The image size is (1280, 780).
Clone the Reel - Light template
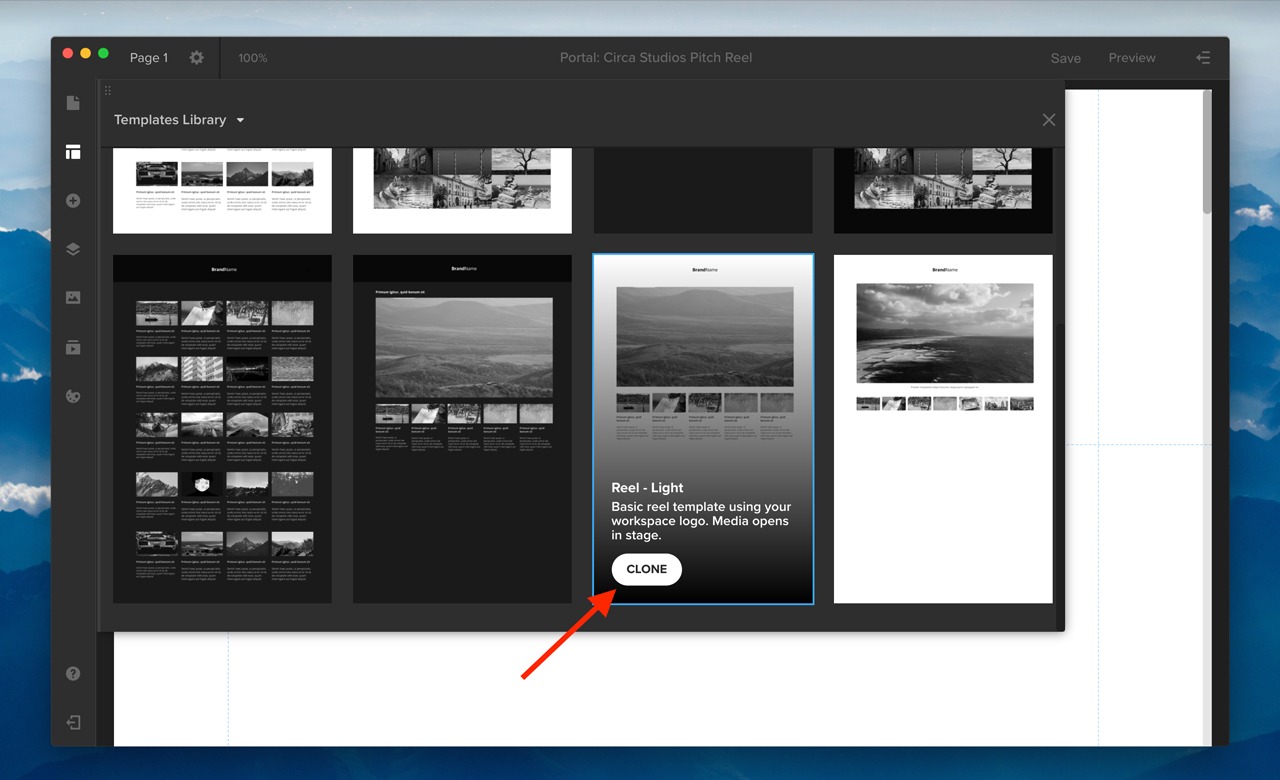[646, 569]
